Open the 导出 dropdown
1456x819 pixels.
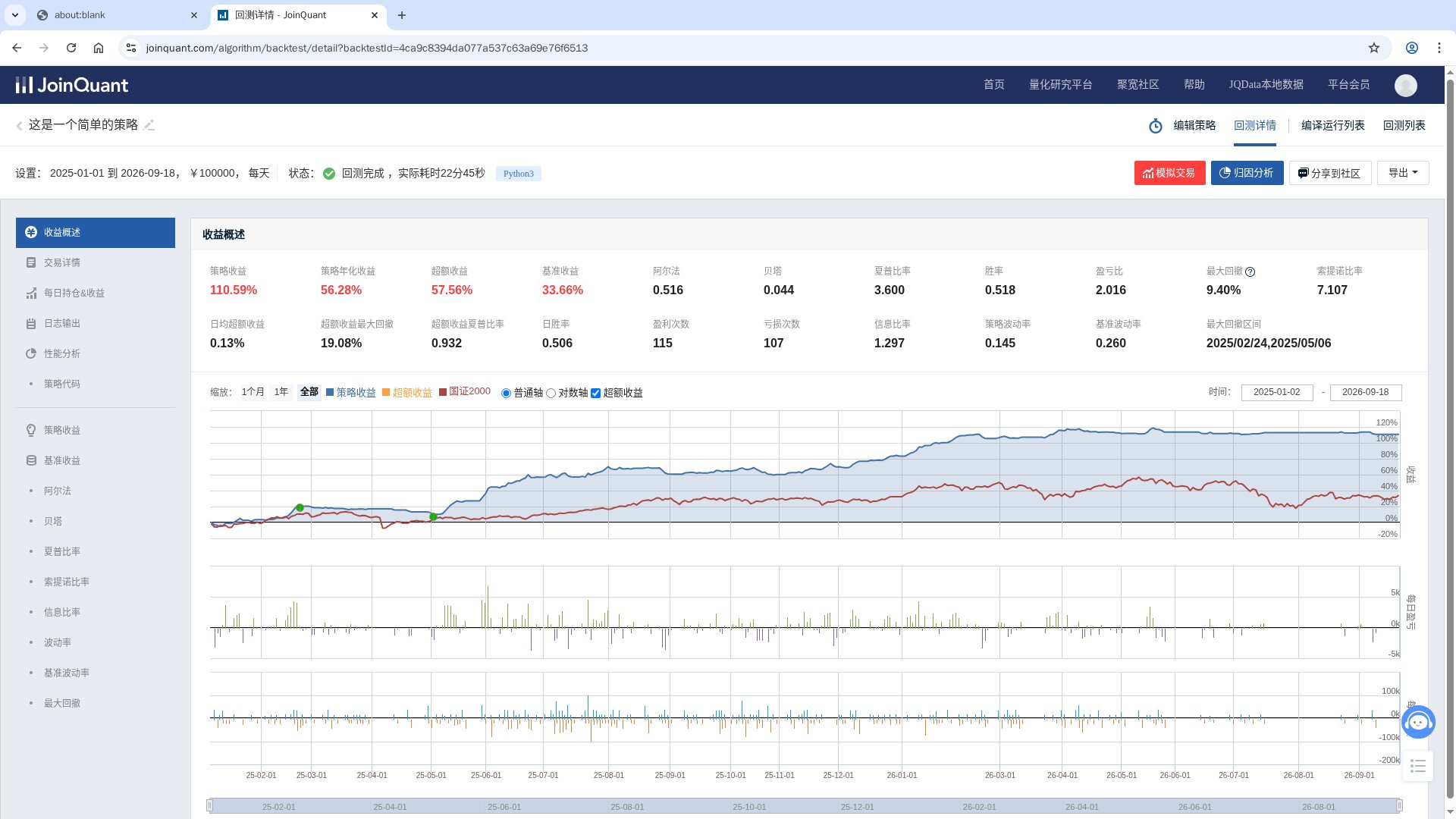tap(1403, 173)
